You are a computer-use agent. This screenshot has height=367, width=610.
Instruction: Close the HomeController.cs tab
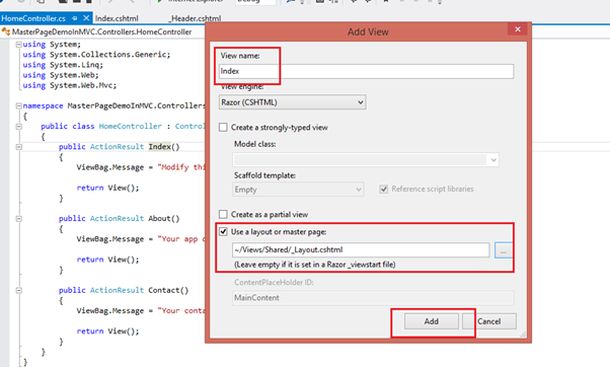click(x=86, y=18)
